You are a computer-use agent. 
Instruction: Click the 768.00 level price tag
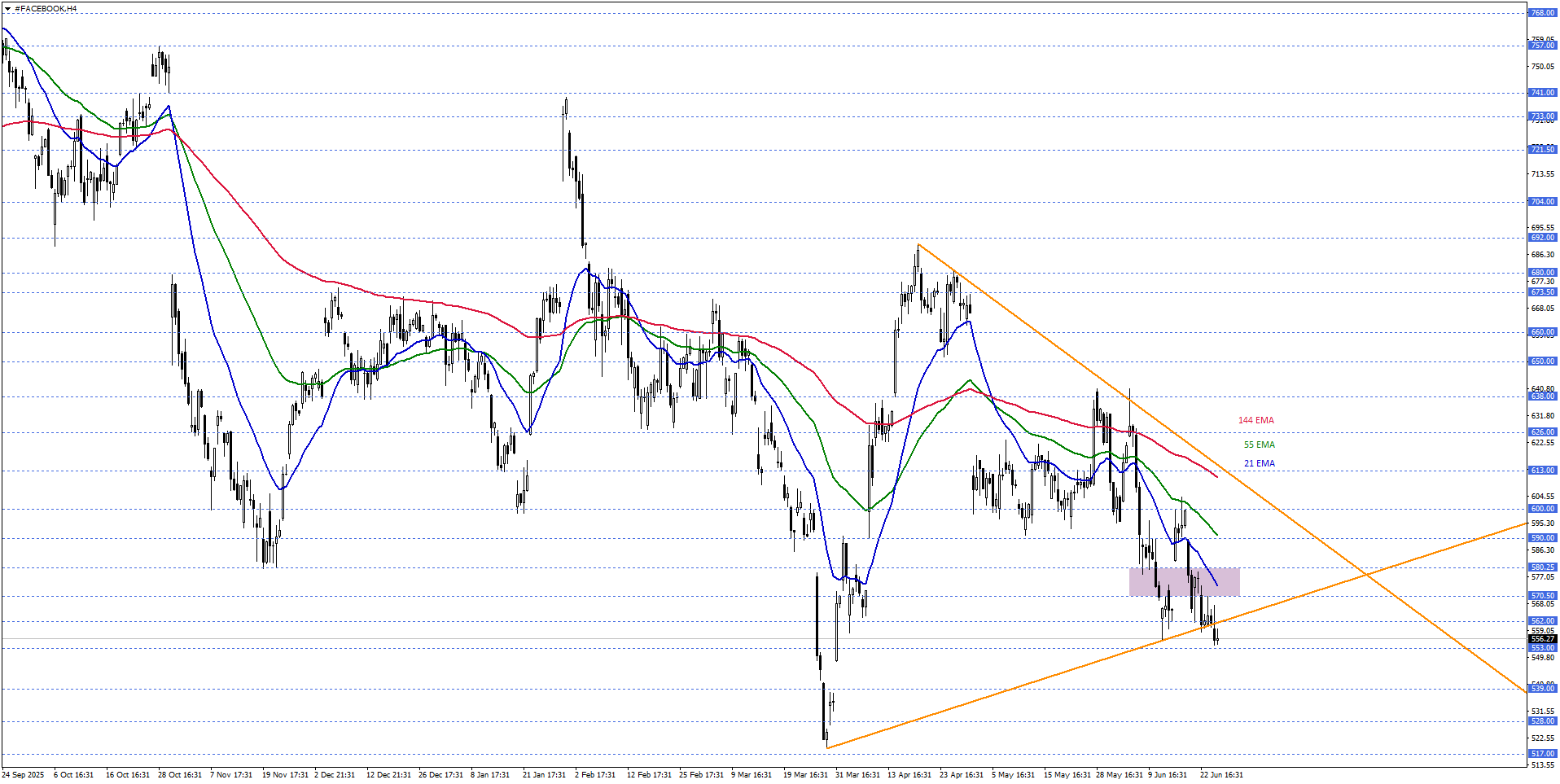click(1543, 13)
